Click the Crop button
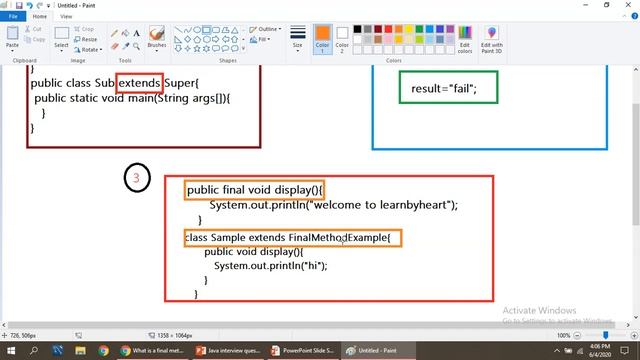 (x=84, y=29)
